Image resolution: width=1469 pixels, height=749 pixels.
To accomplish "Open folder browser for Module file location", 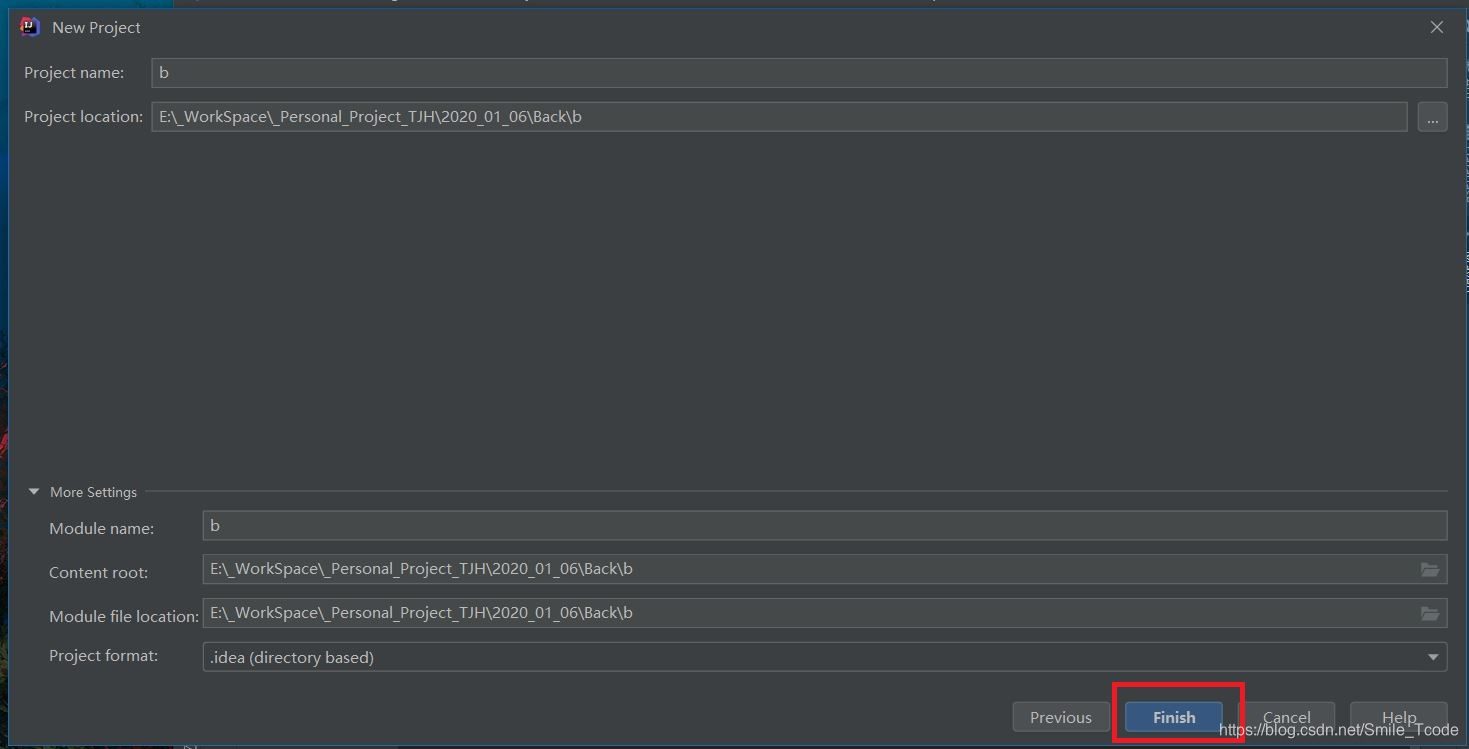I will (1430, 614).
